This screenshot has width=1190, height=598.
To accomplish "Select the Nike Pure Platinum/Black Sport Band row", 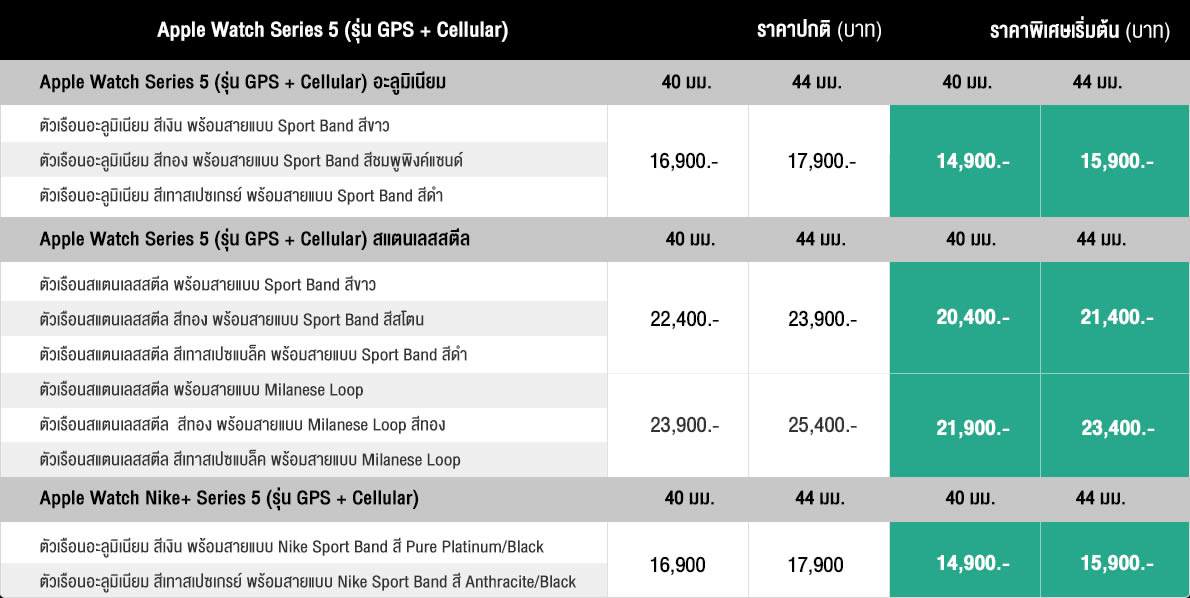I will coord(292,547).
